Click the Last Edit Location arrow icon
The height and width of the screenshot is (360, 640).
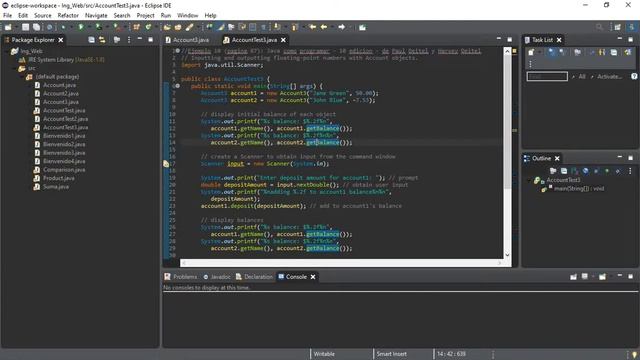click(x=312, y=27)
